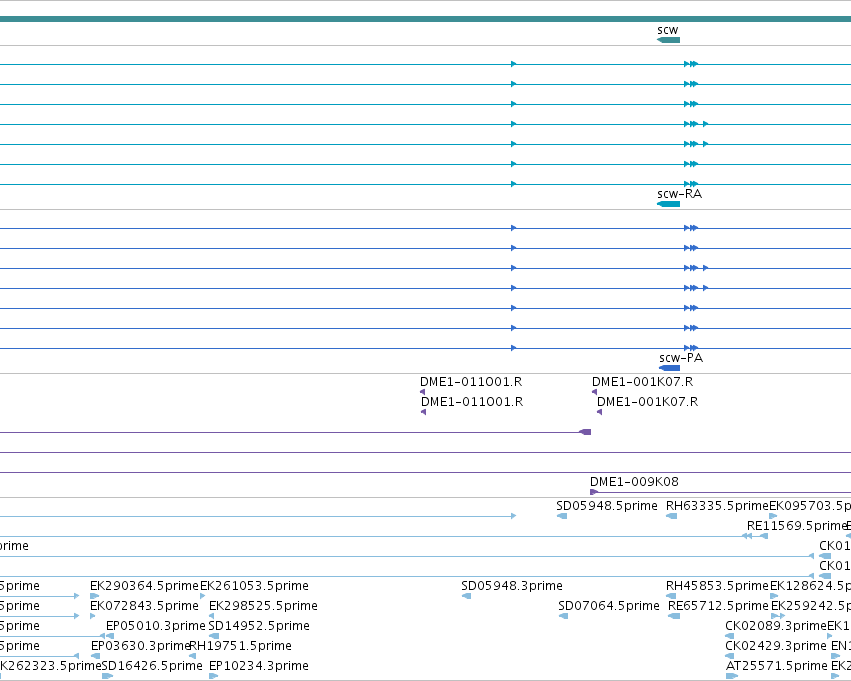Select the EK298525.5prime label
The height and width of the screenshot is (681, 851).
click(263, 606)
